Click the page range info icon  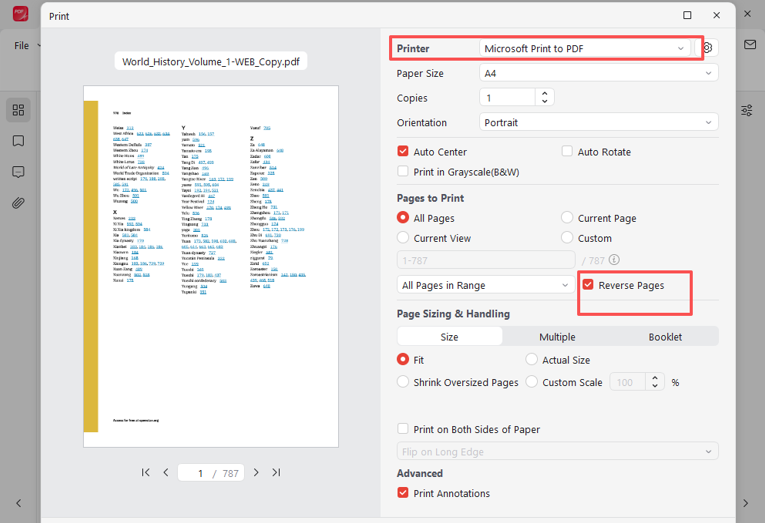tap(614, 260)
